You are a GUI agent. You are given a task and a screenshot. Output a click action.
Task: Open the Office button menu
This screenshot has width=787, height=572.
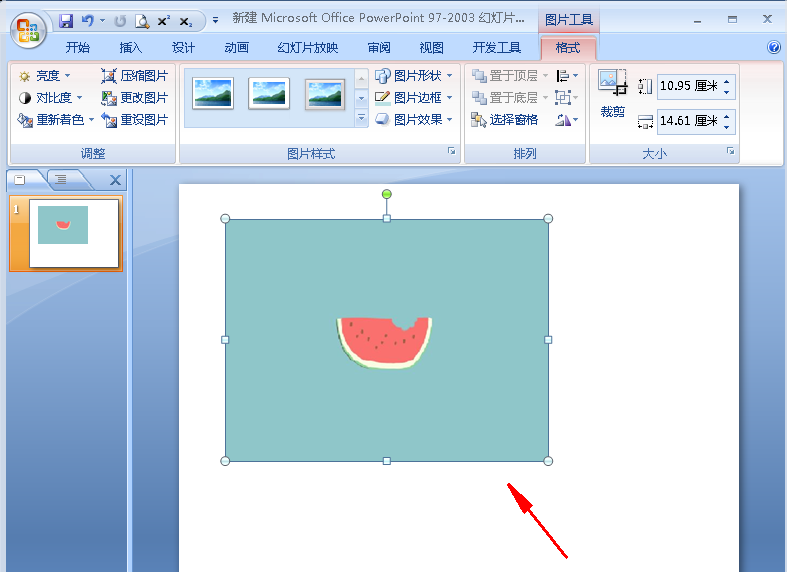click(x=28, y=29)
